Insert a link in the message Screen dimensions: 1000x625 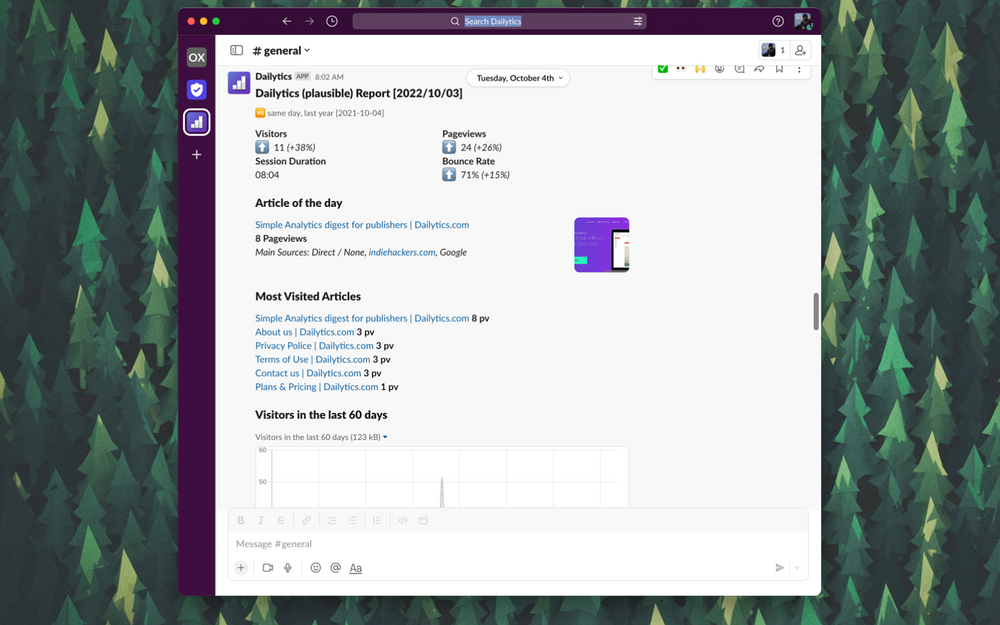click(x=306, y=520)
